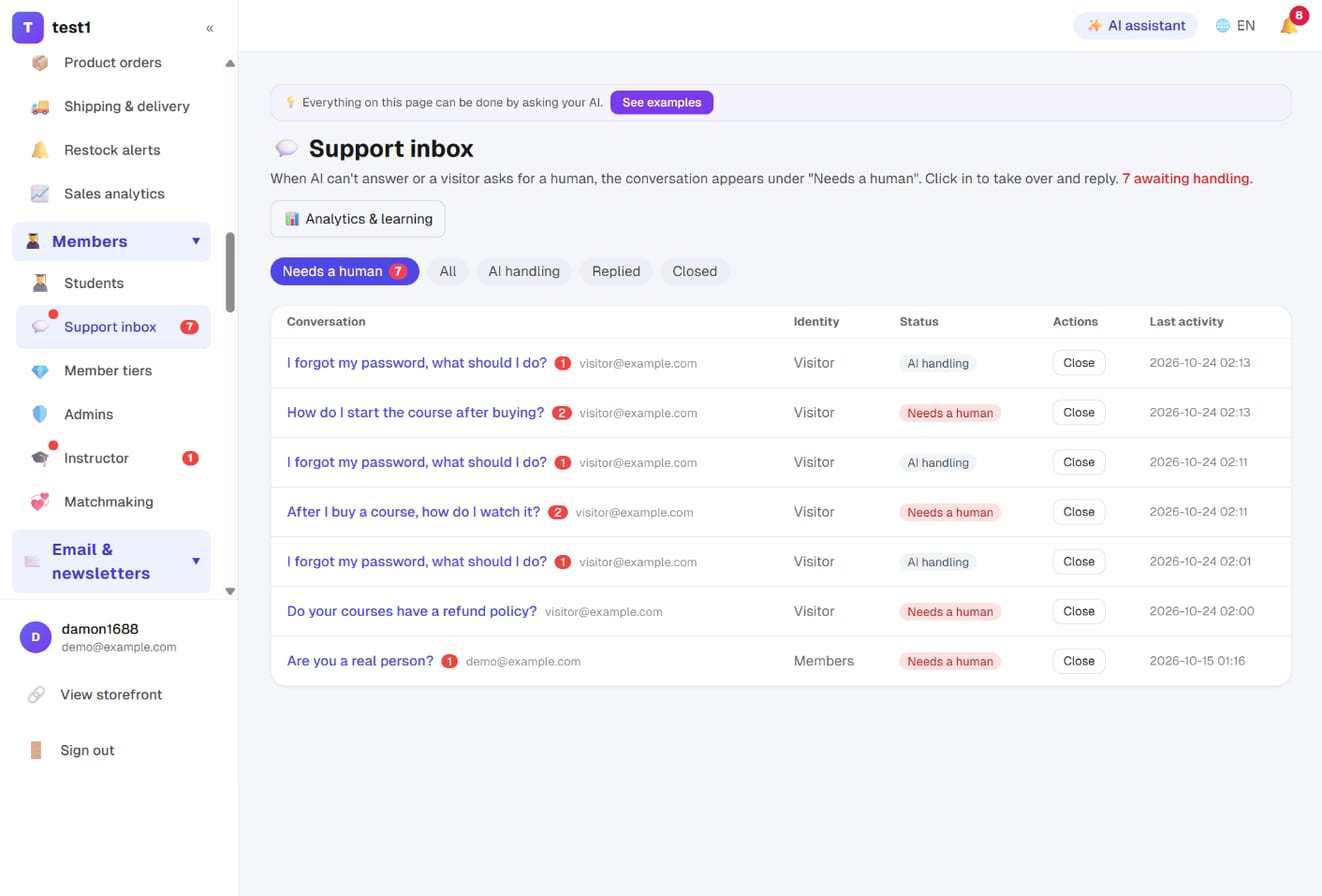Open 'Are you a real person?' conversation
Image resolution: width=1322 pixels, height=896 pixels.
(x=360, y=661)
